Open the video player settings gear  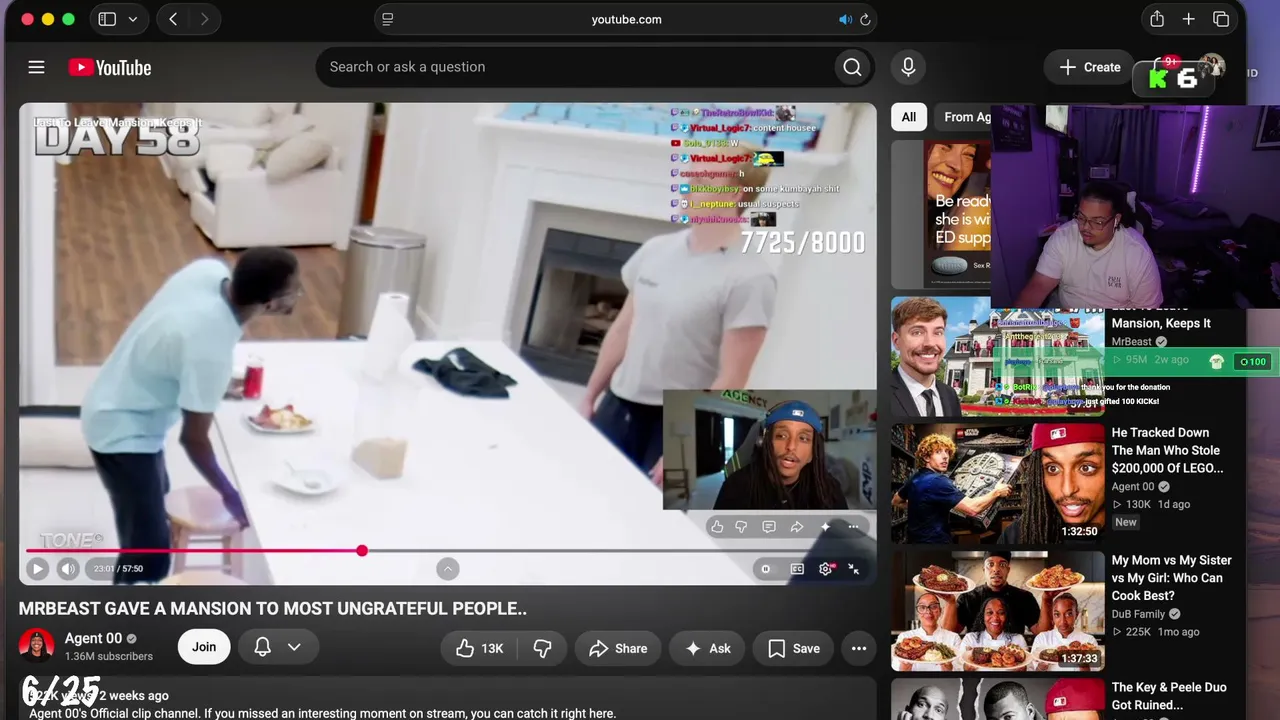(825, 569)
